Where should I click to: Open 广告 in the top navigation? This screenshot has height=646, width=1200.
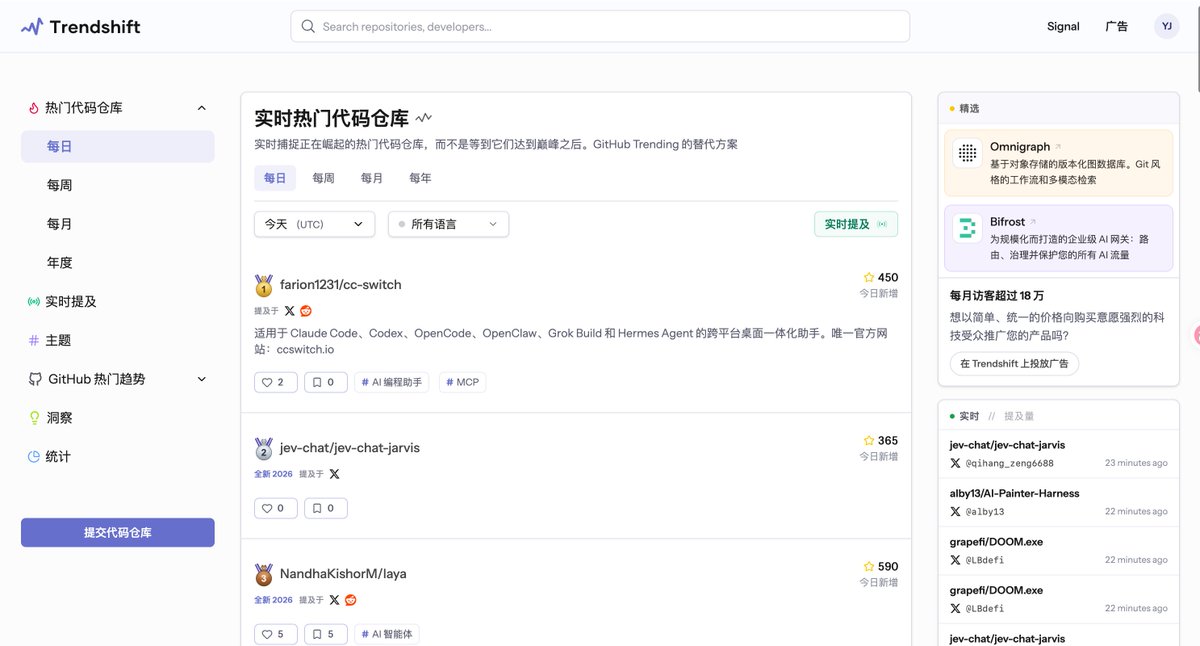click(x=1116, y=27)
